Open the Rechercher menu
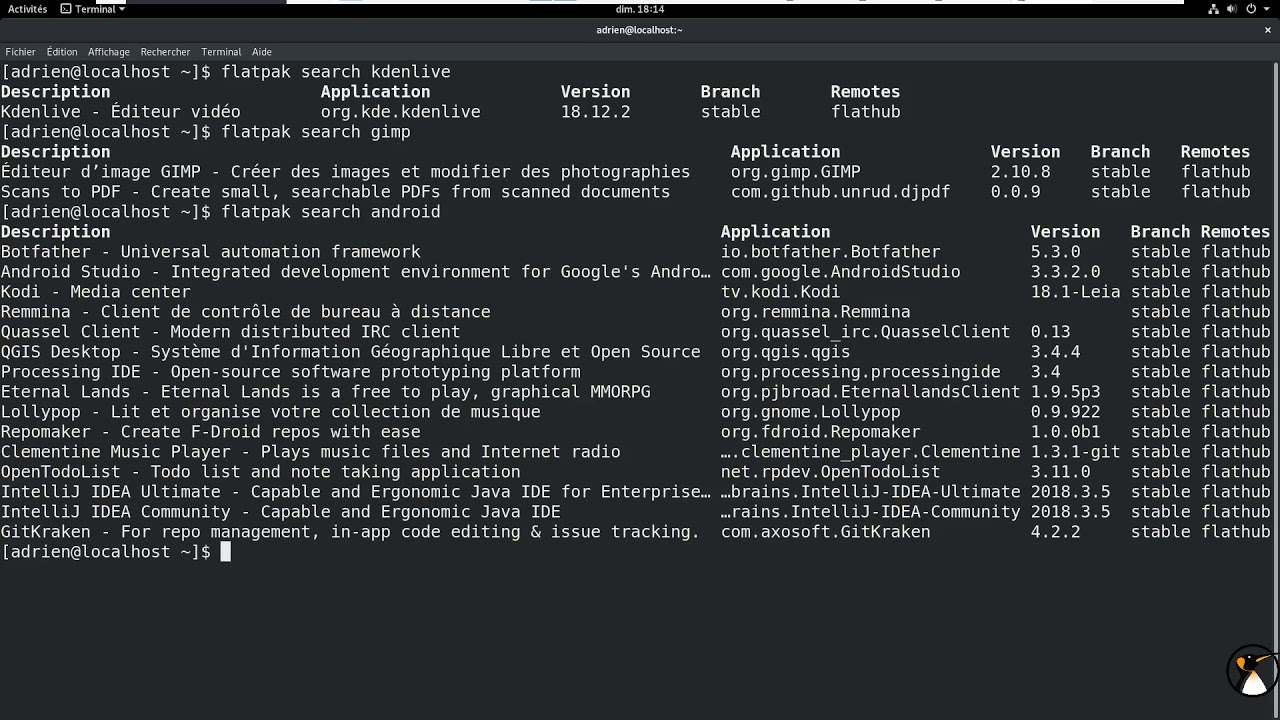The height and width of the screenshot is (720, 1280). (165, 52)
